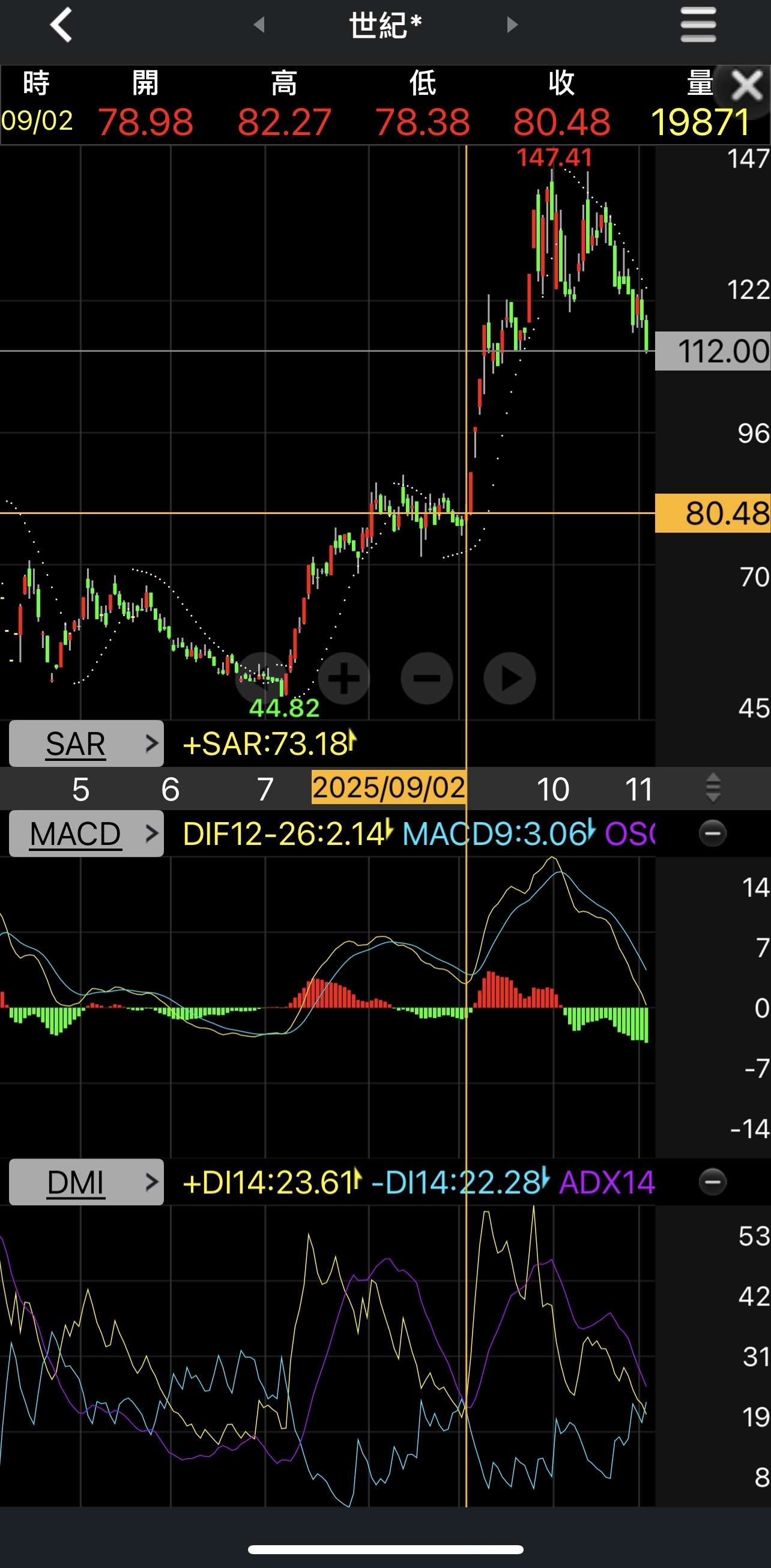Tap the low price 78.38
Viewport: 771px width, 1568px height.
point(423,122)
